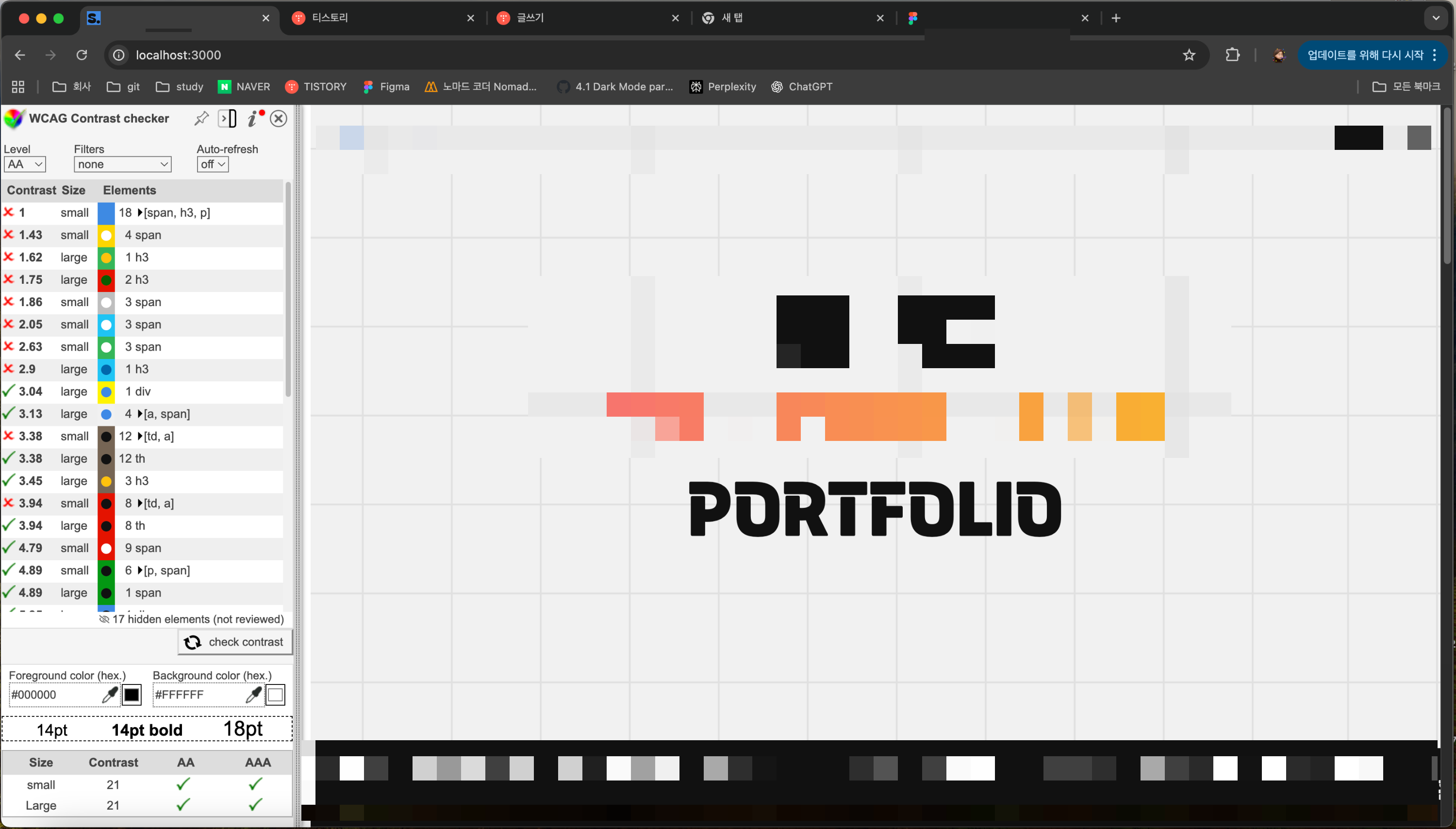The height and width of the screenshot is (829, 1456).
Task: Pick foreground color with eyedropper
Action: click(x=109, y=695)
